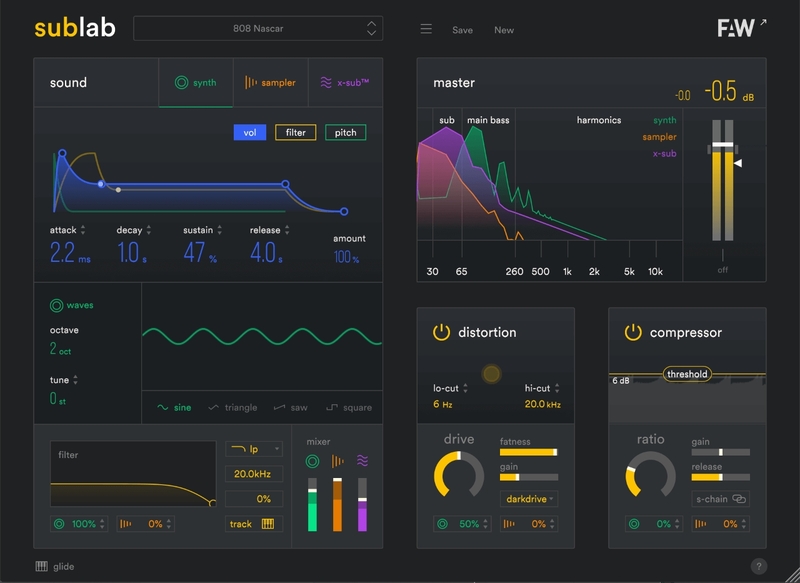Click the filter resonance 0% field
The height and width of the screenshot is (583, 800).
(x=254, y=499)
